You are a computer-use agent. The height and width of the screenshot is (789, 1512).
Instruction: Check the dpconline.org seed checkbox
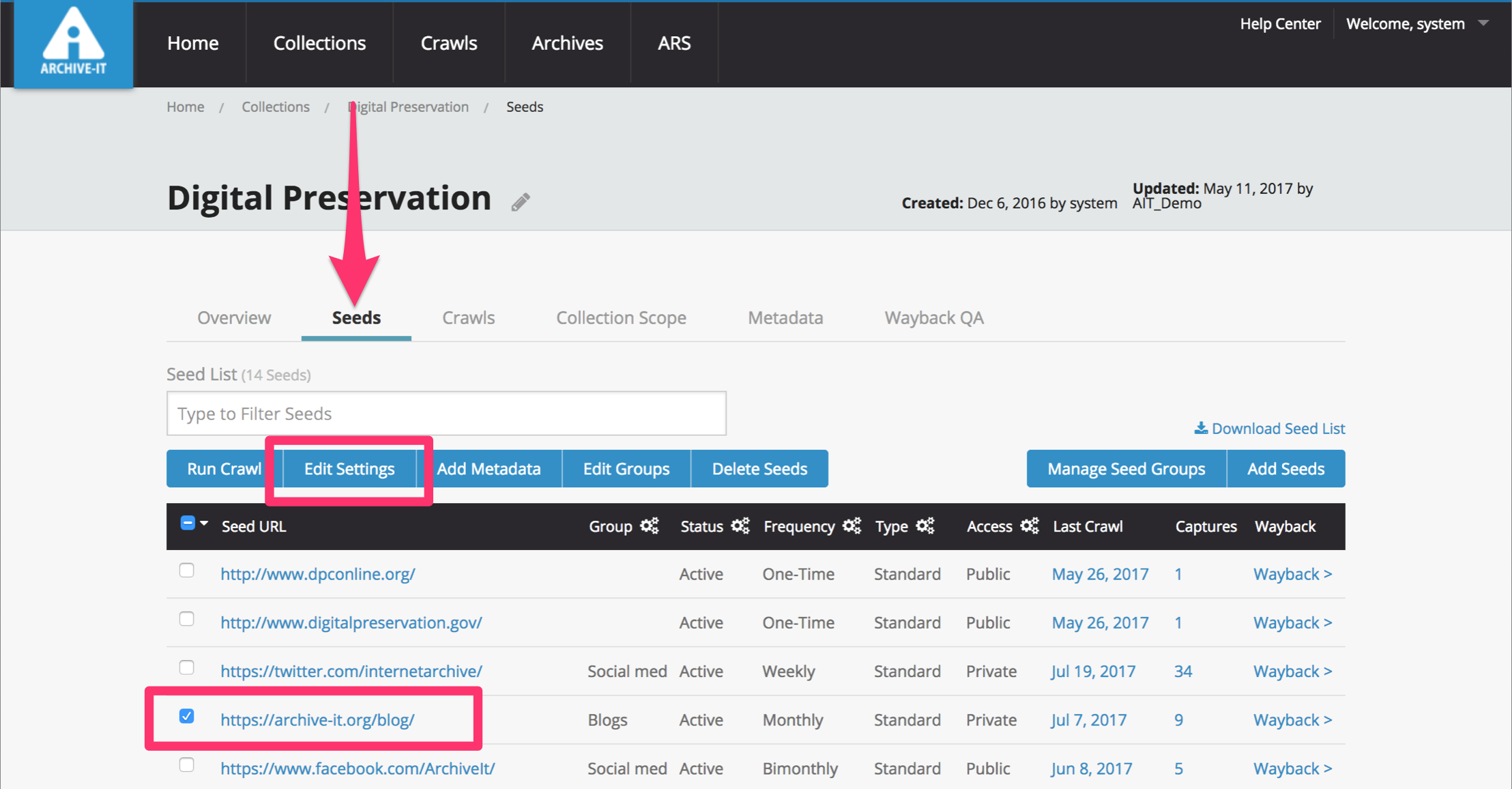pyautogui.click(x=186, y=571)
